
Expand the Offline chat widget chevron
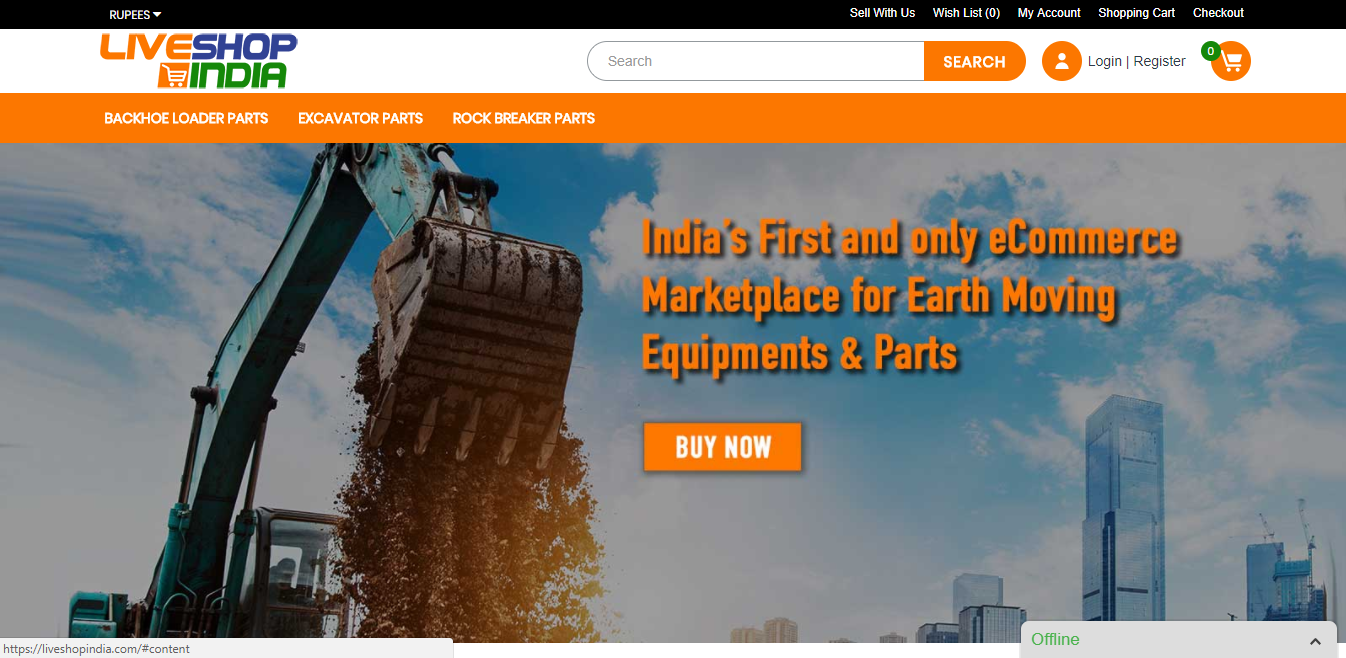[x=1315, y=641]
